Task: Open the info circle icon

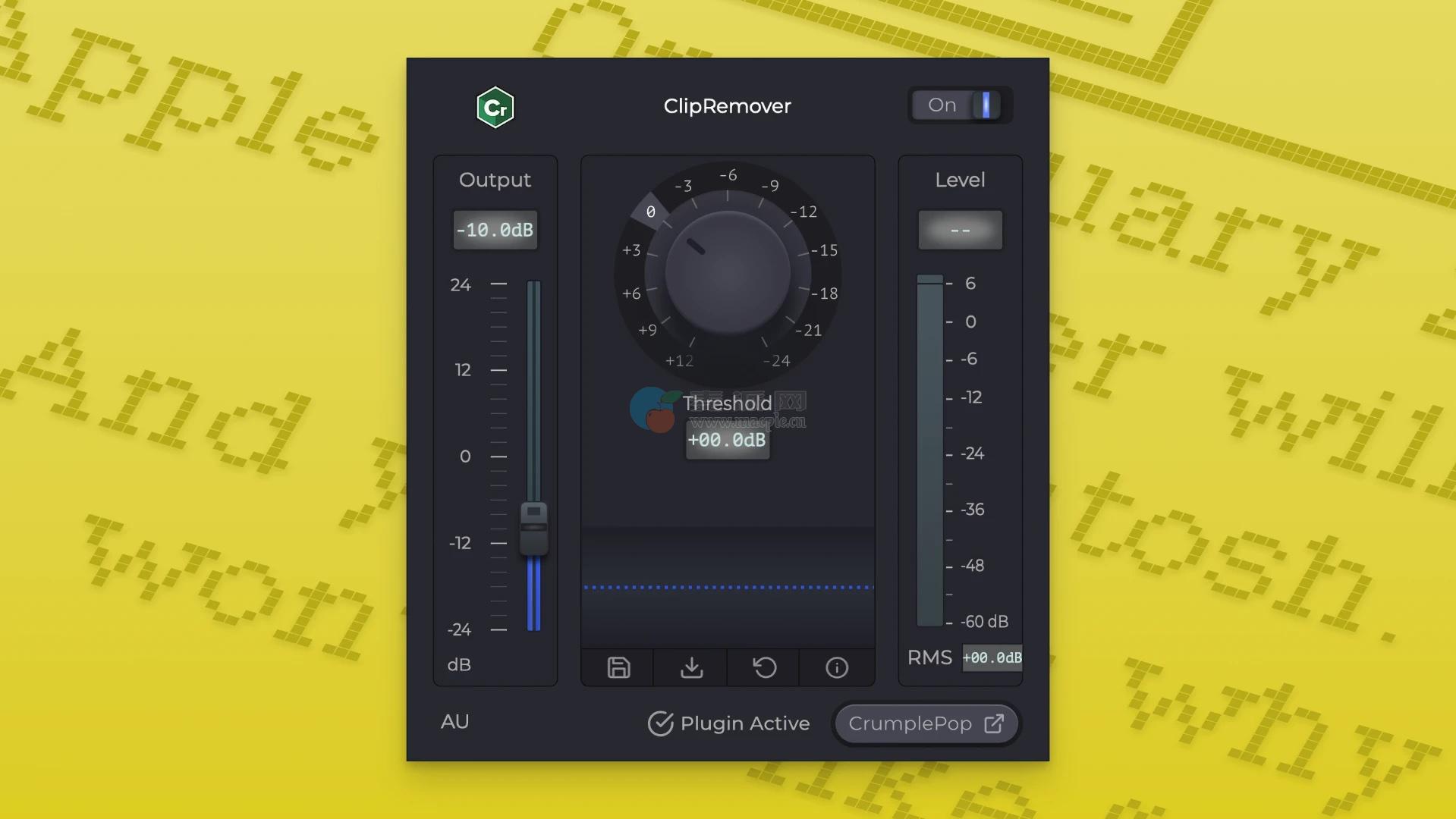Action: tap(836, 667)
